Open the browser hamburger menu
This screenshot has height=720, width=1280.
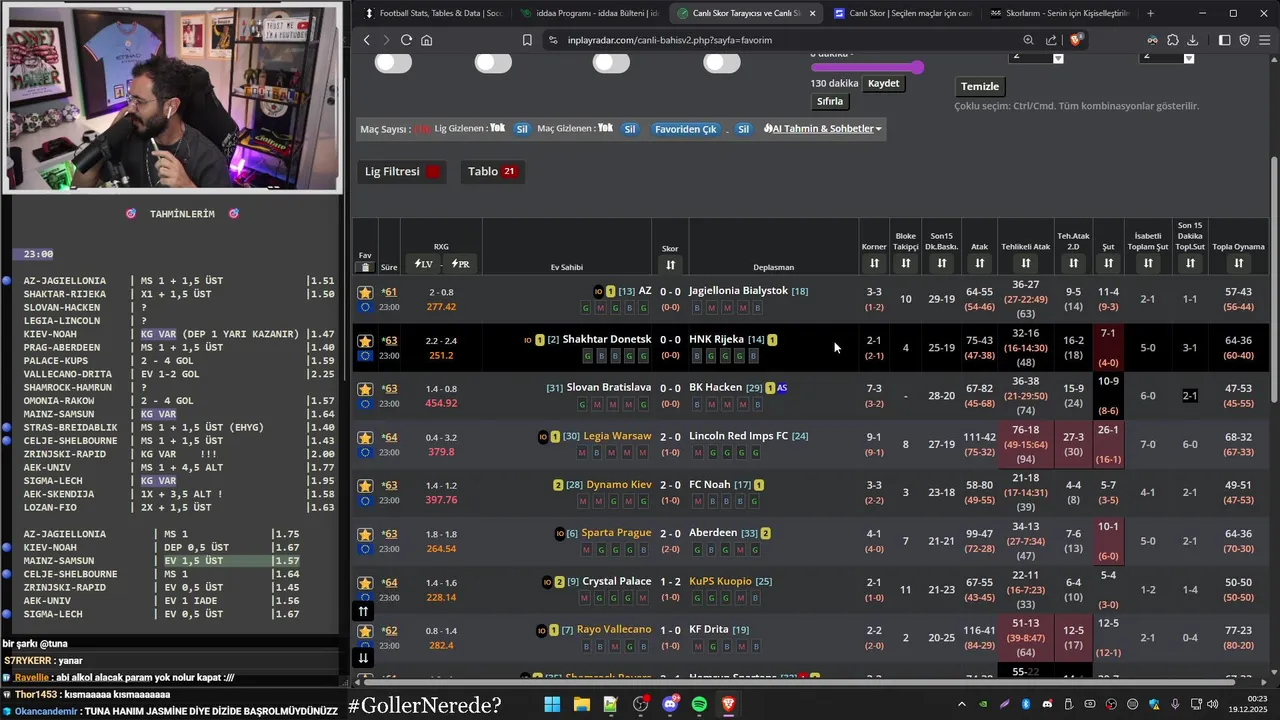click(1265, 40)
